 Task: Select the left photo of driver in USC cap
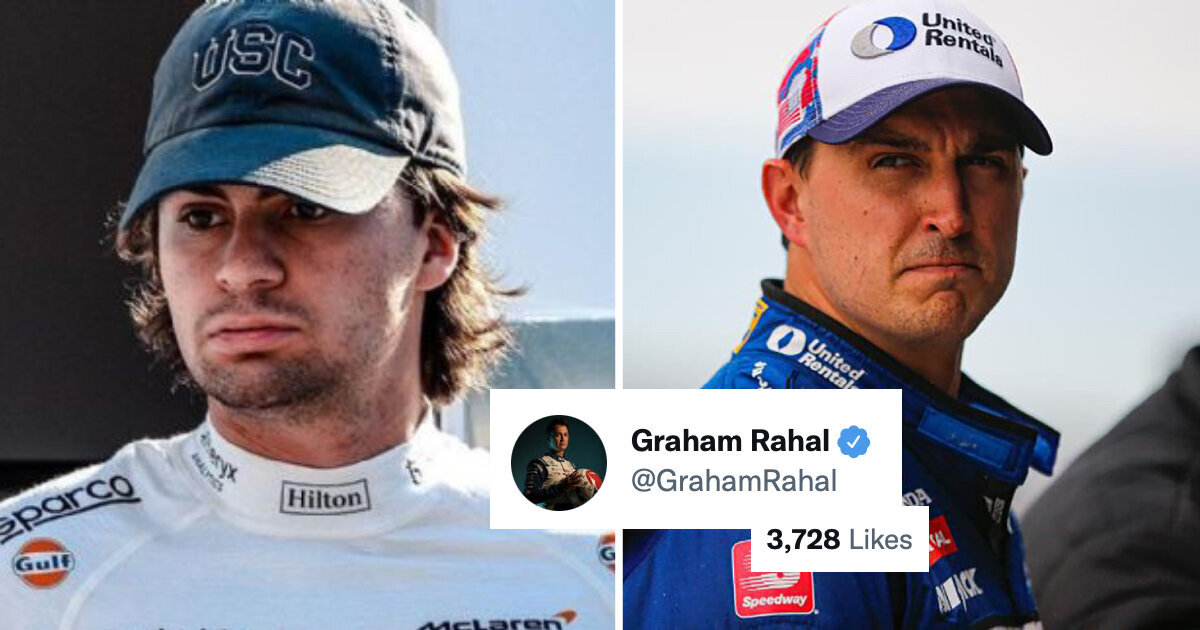307,315
